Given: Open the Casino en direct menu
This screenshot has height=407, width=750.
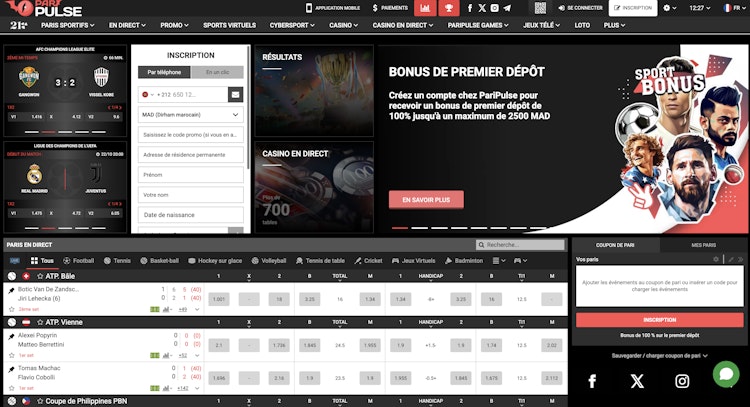Looking at the screenshot, I should [x=400, y=24].
